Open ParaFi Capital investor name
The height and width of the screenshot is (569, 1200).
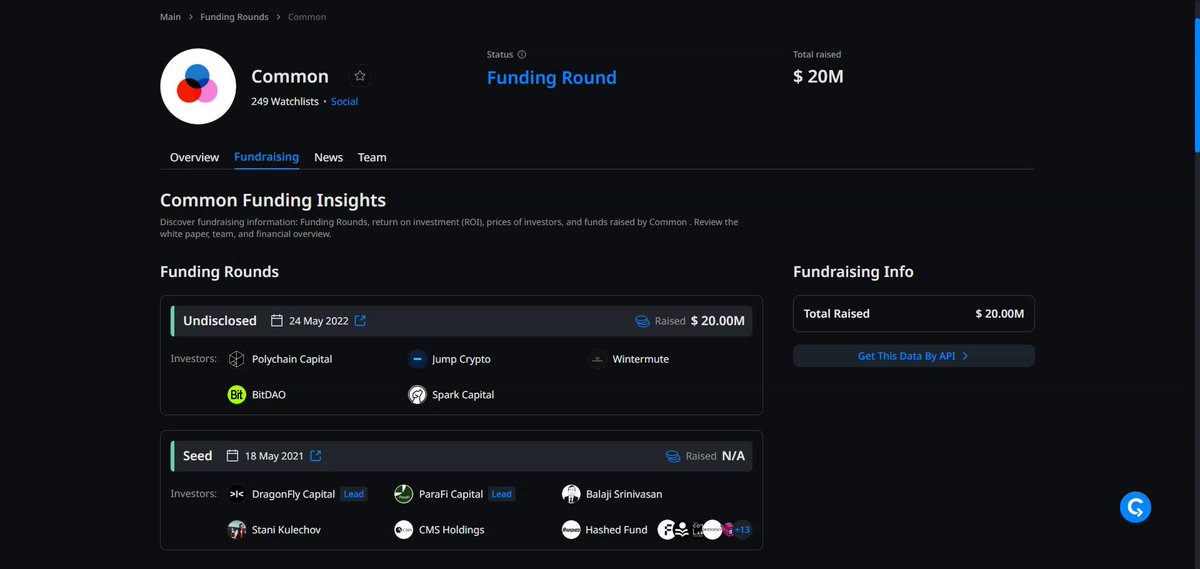click(451, 494)
